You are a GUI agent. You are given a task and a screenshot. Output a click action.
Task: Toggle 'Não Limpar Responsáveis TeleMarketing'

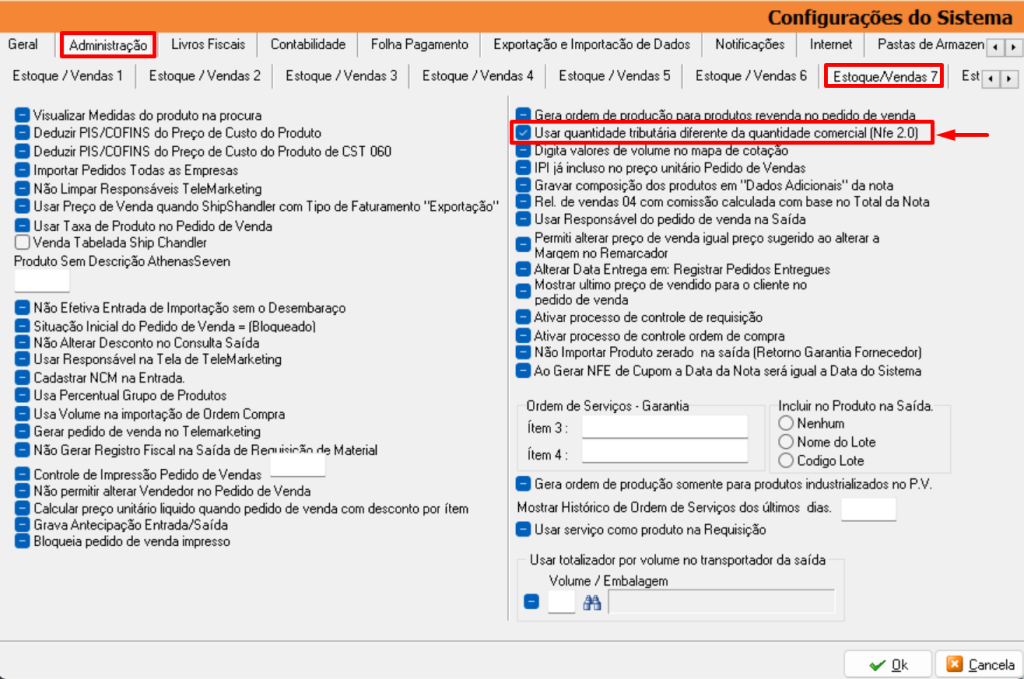point(22,189)
